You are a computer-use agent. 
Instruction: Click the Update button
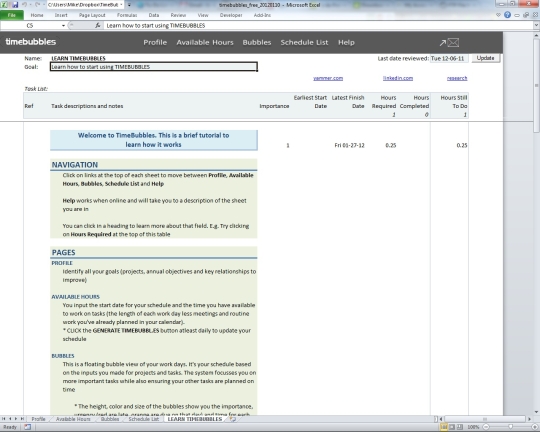(485, 58)
